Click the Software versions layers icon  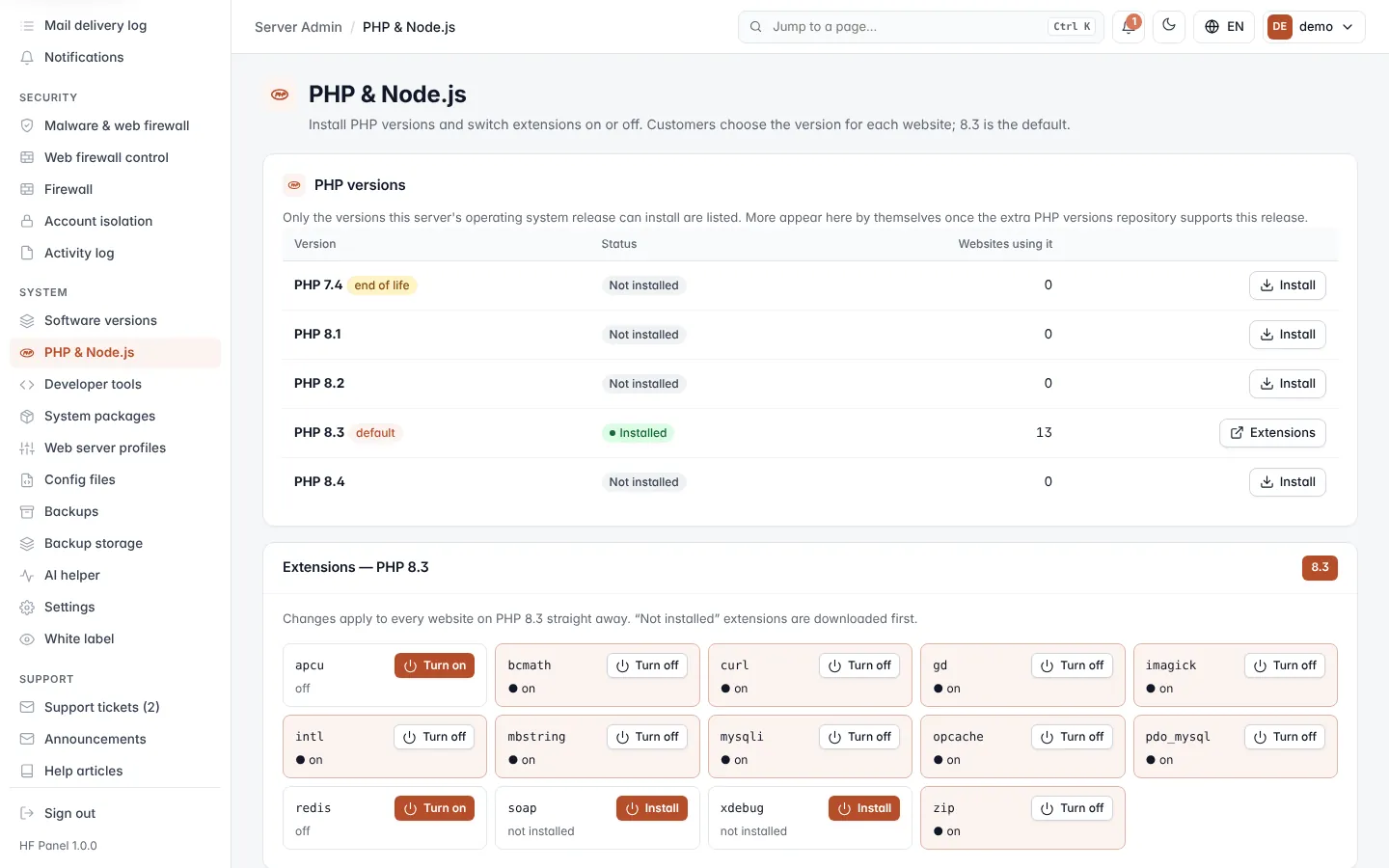[27, 320]
